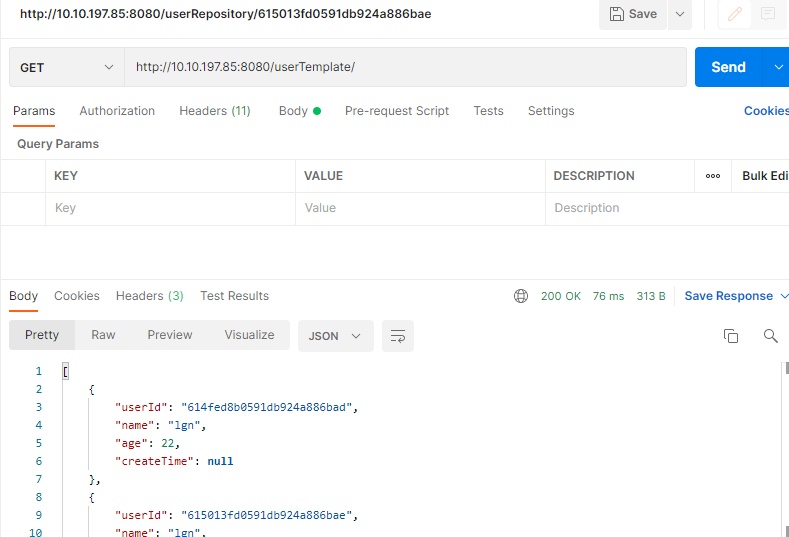
Task: Click the VALUE column header
Action: coord(323,176)
